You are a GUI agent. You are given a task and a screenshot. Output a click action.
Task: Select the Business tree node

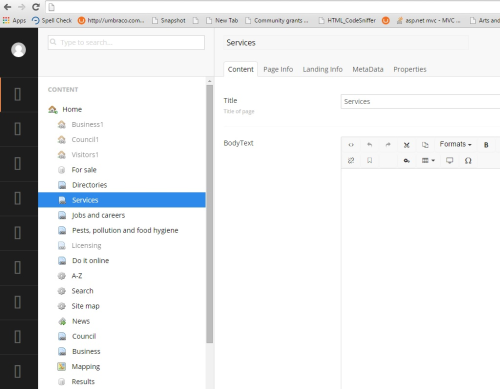[86, 351]
